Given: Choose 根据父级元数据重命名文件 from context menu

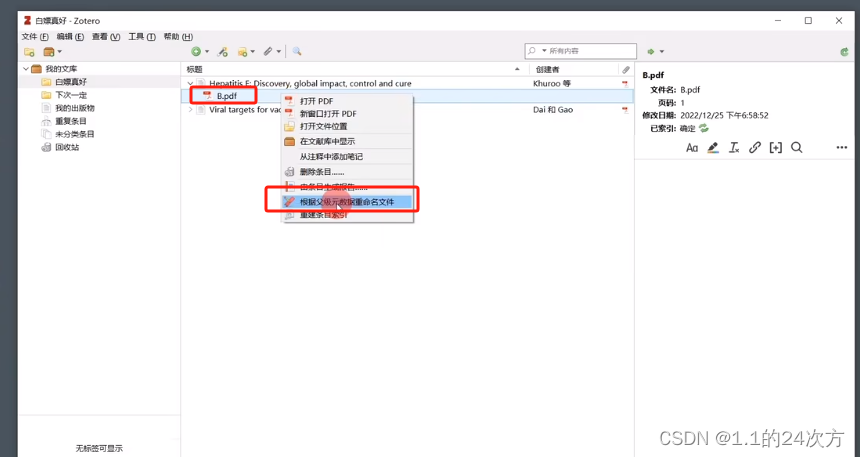Looking at the screenshot, I should tap(347, 202).
